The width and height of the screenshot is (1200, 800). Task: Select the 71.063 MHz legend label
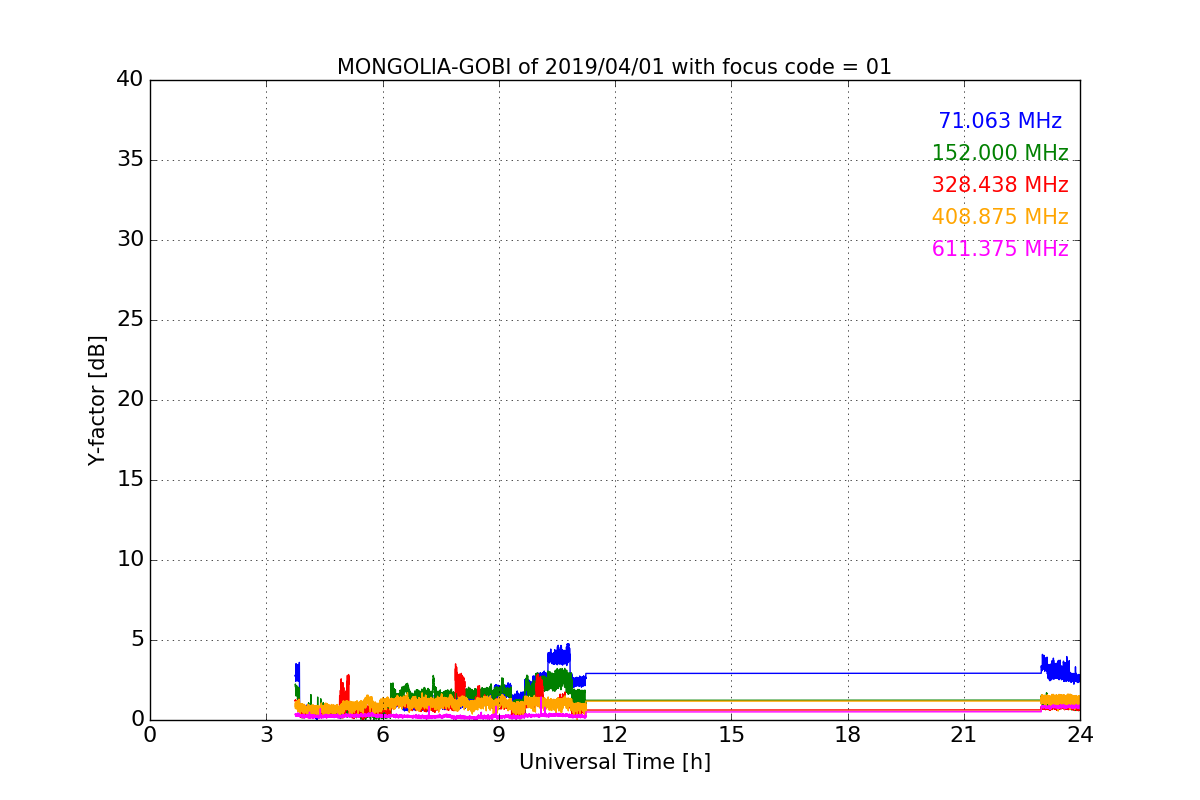(1000, 121)
